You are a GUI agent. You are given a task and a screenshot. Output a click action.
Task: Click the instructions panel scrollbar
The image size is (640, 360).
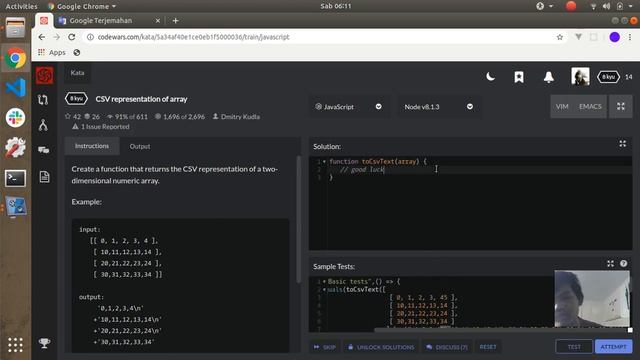point(299,220)
